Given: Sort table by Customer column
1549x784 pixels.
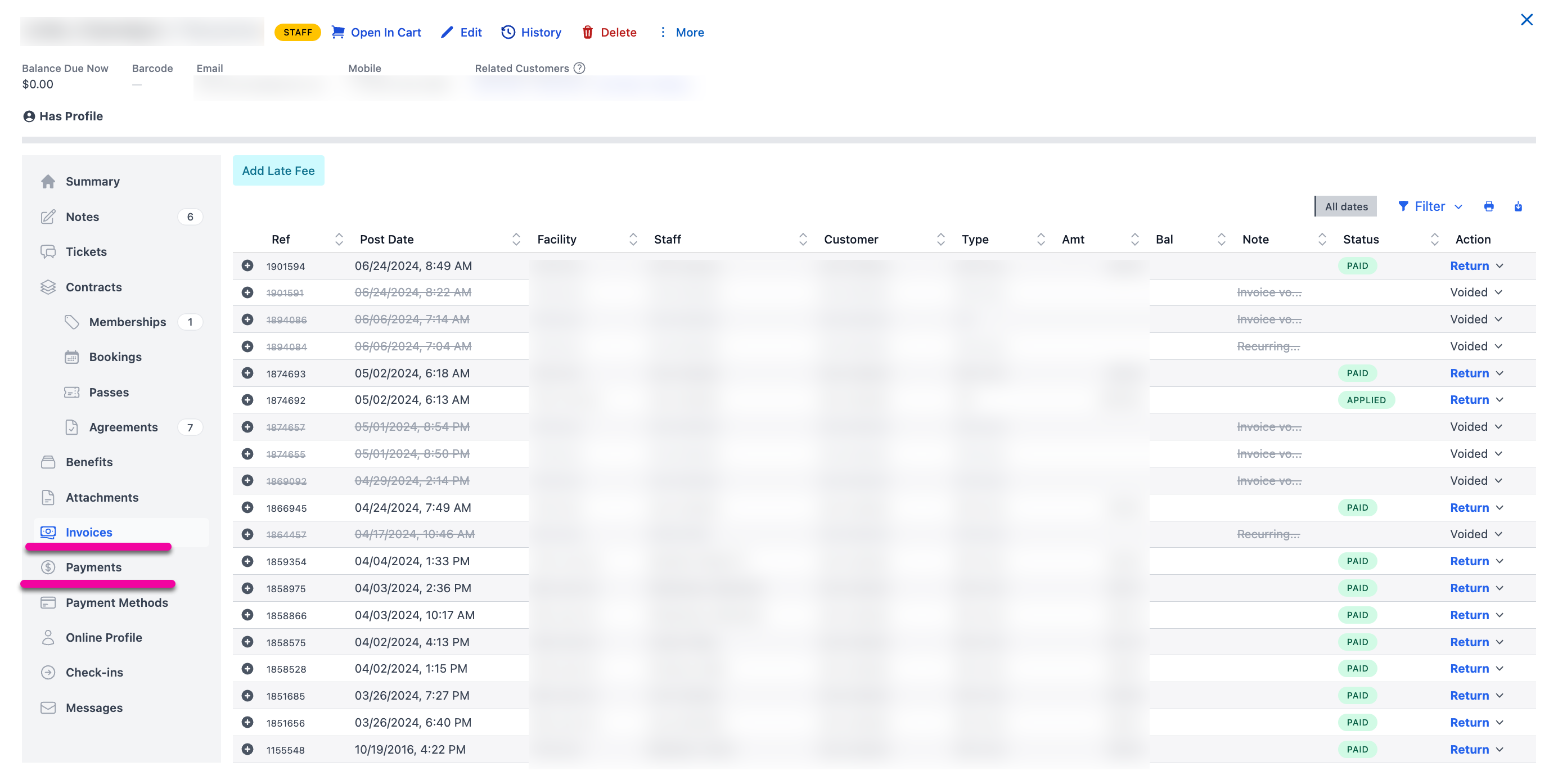Looking at the screenshot, I should point(941,239).
